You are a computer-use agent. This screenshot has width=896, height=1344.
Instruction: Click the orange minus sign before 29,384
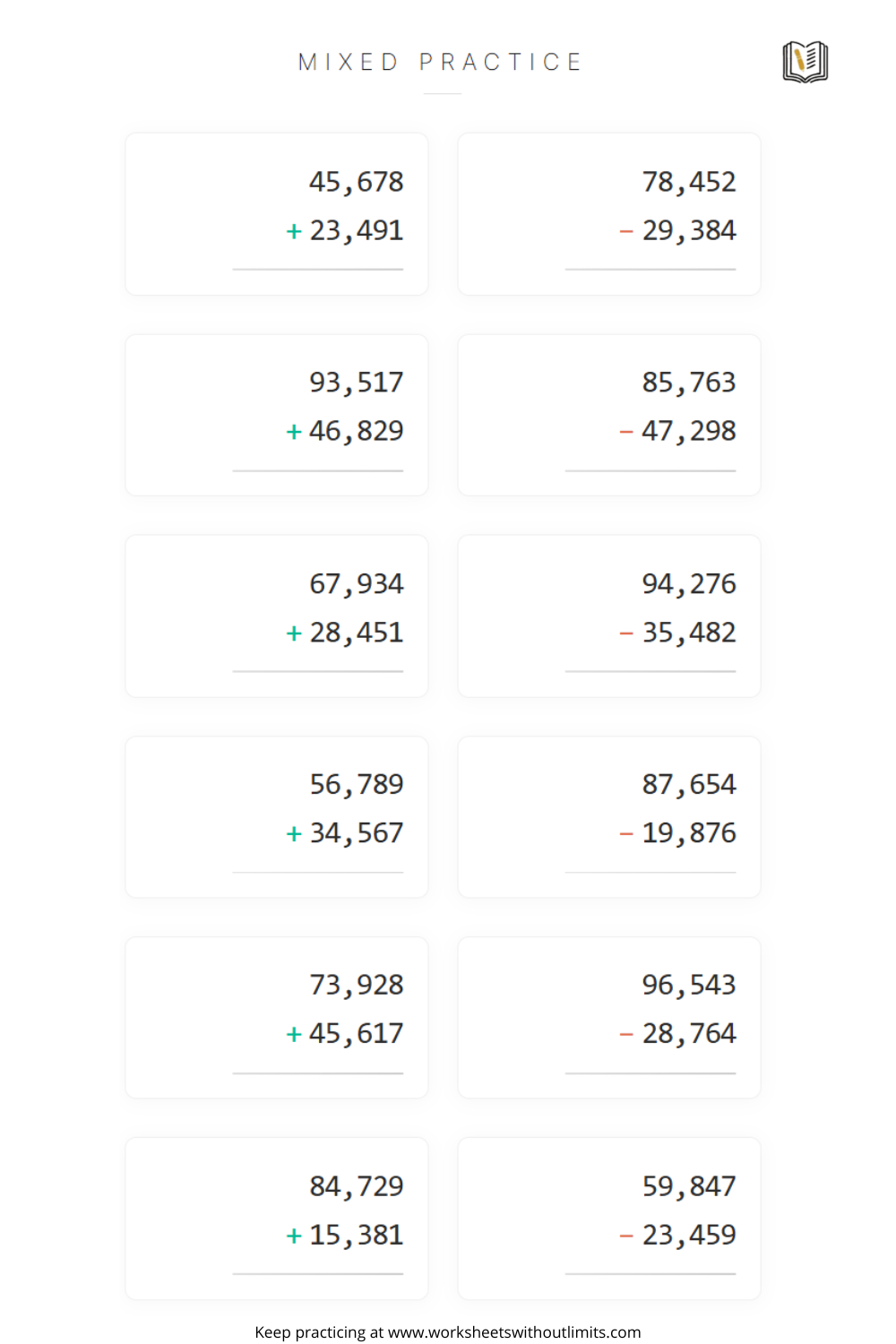(x=626, y=231)
